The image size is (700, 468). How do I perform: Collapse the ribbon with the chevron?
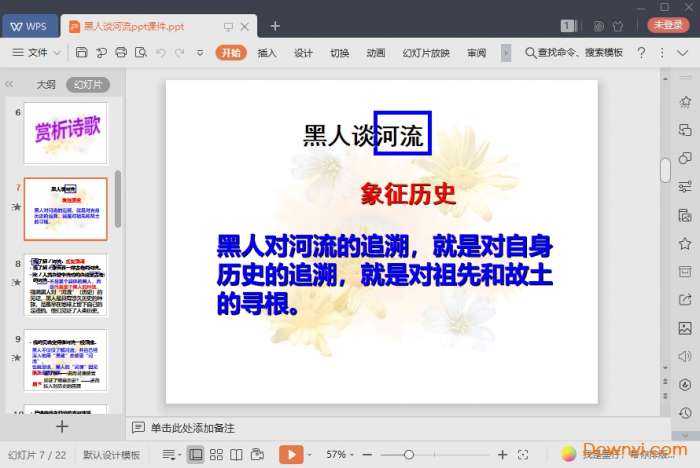[x=683, y=53]
